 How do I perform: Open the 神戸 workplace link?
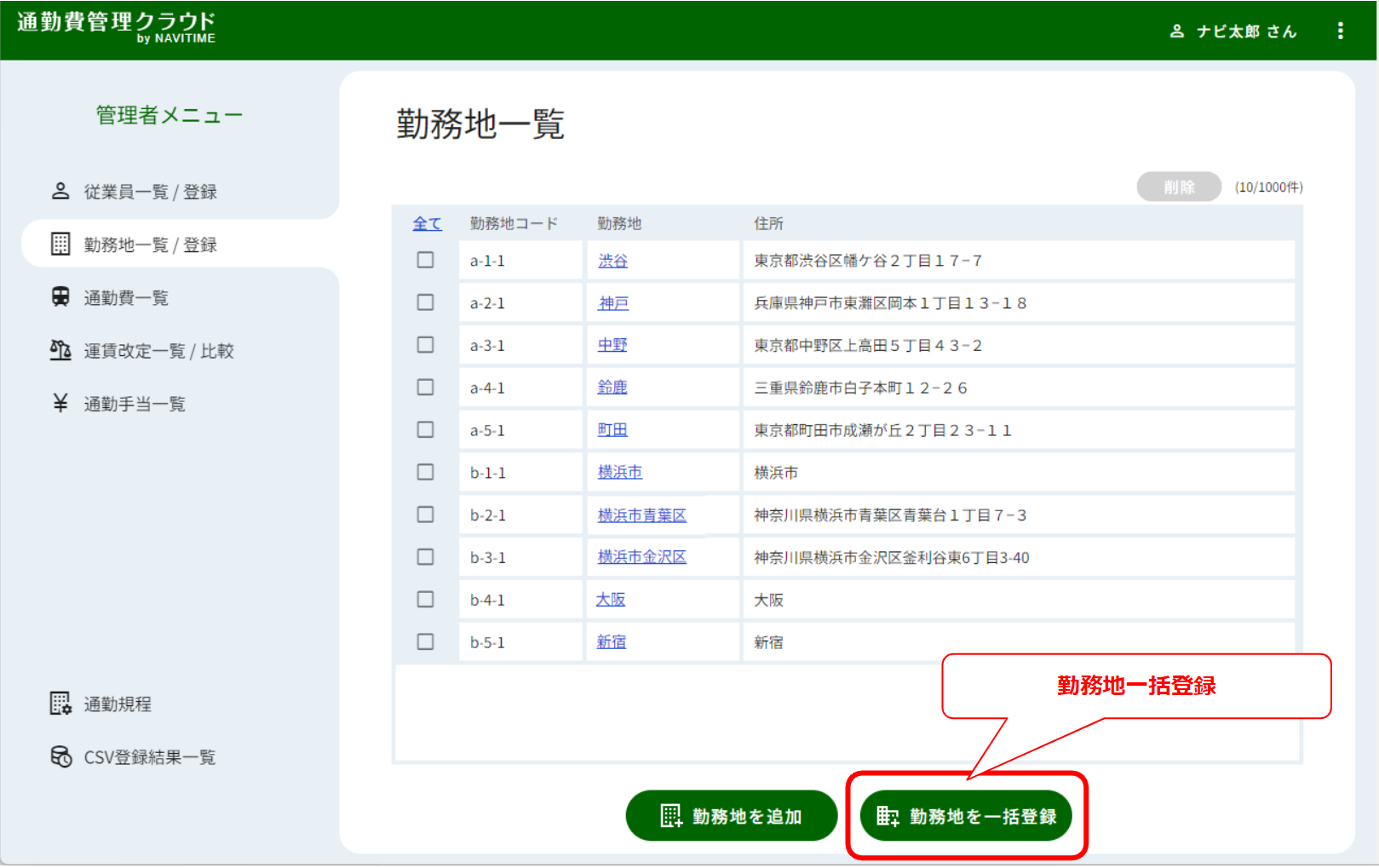pyautogui.click(x=613, y=303)
